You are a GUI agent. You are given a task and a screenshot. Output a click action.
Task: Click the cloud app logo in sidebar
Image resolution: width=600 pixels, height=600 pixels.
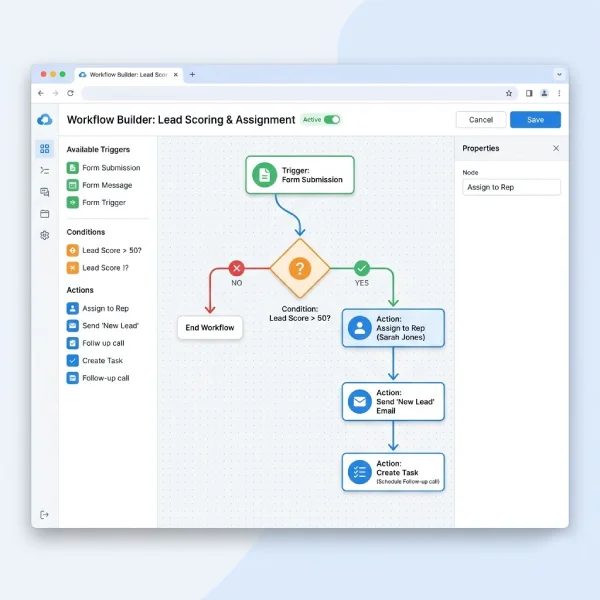tap(45, 120)
